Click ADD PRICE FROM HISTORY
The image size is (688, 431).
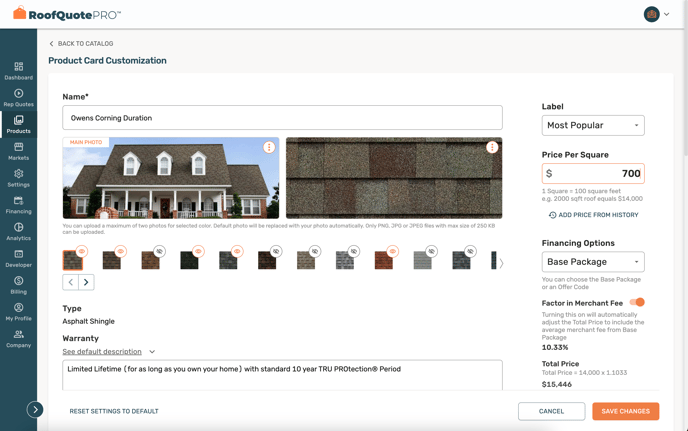point(594,215)
